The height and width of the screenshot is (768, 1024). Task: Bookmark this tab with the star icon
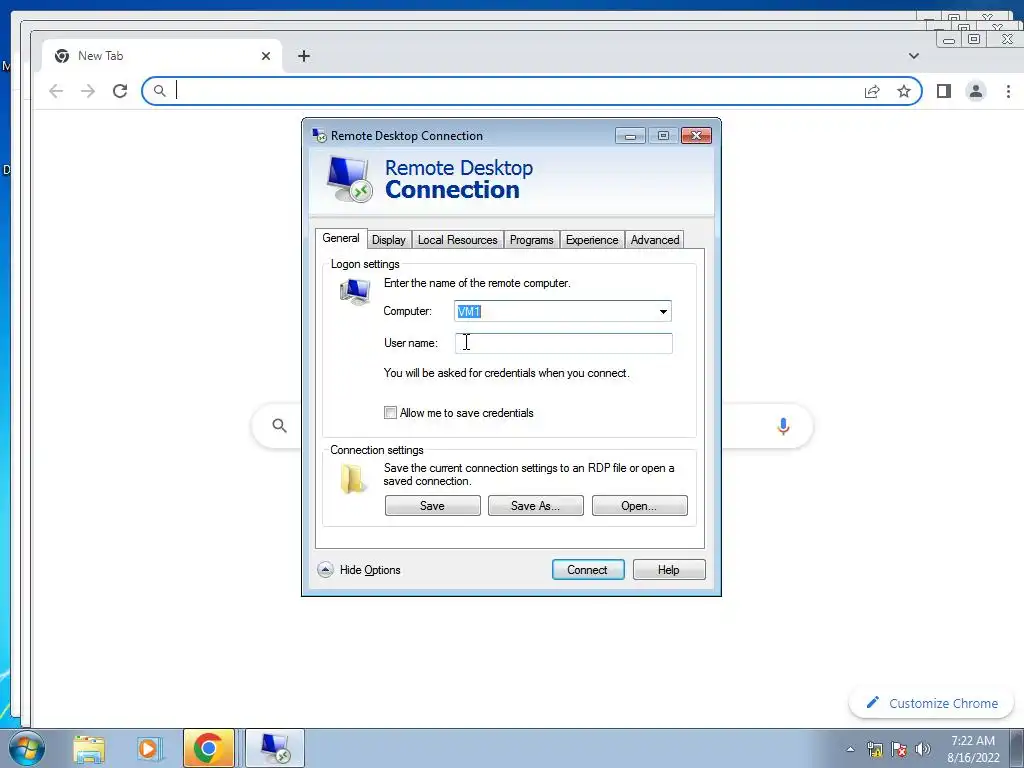[x=904, y=91]
